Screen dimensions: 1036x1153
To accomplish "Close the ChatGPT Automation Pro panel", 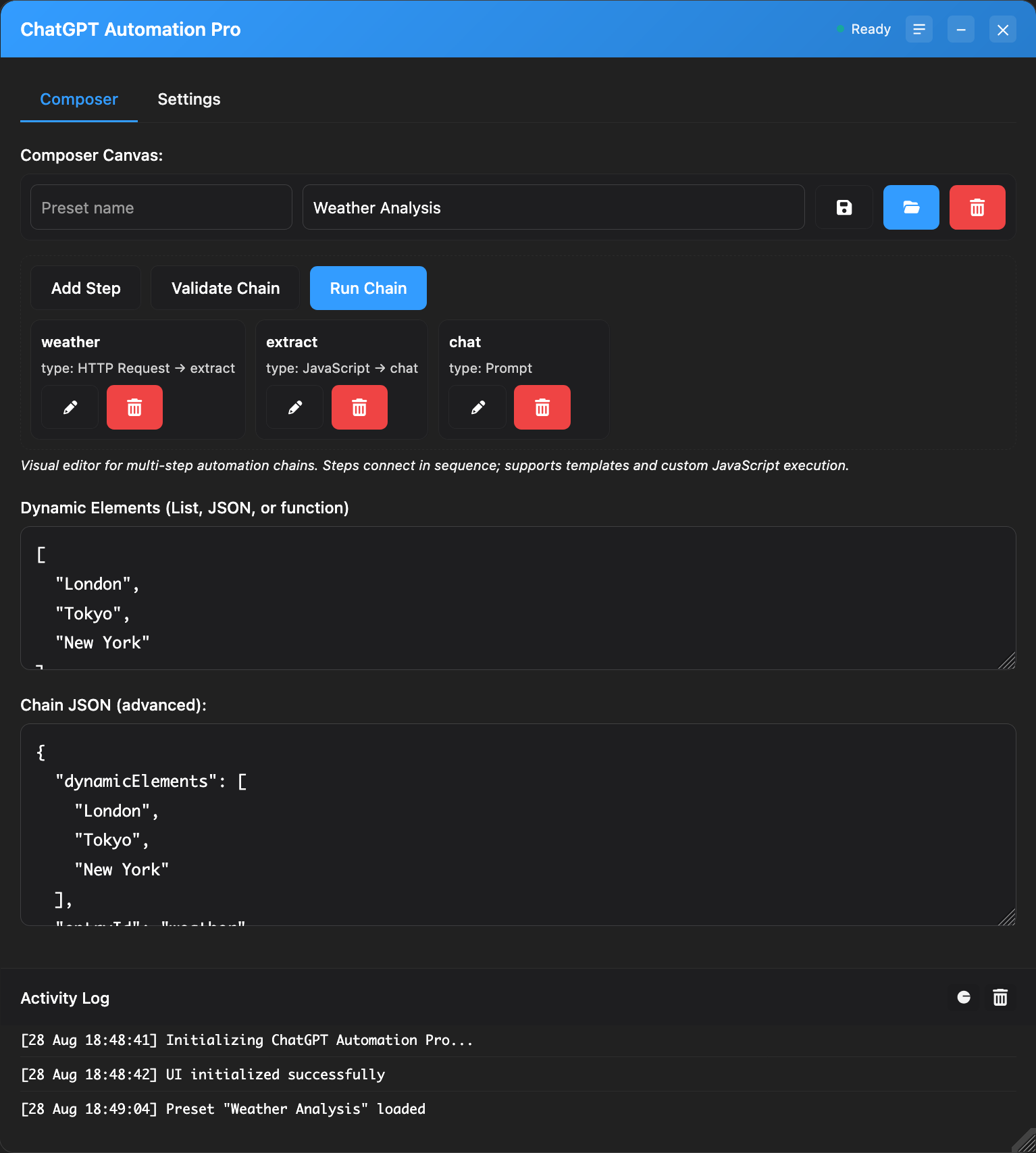I will click(x=1003, y=29).
